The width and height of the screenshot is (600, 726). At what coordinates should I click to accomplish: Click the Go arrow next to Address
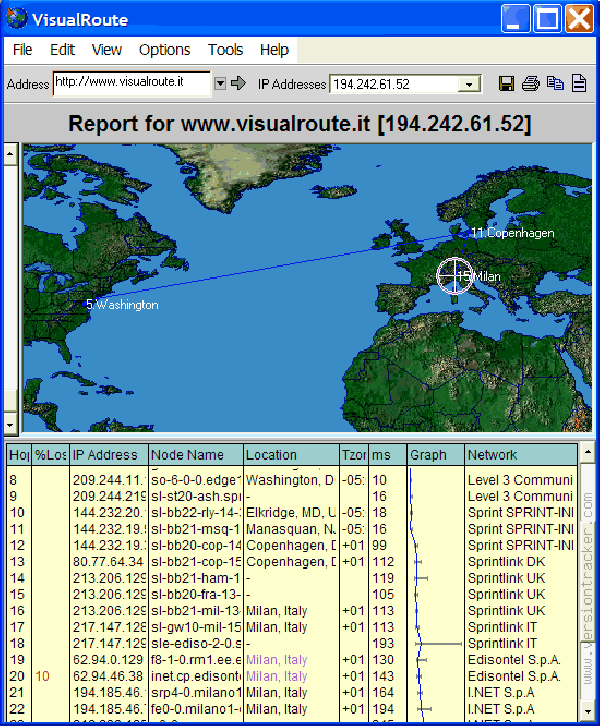[x=238, y=83]
